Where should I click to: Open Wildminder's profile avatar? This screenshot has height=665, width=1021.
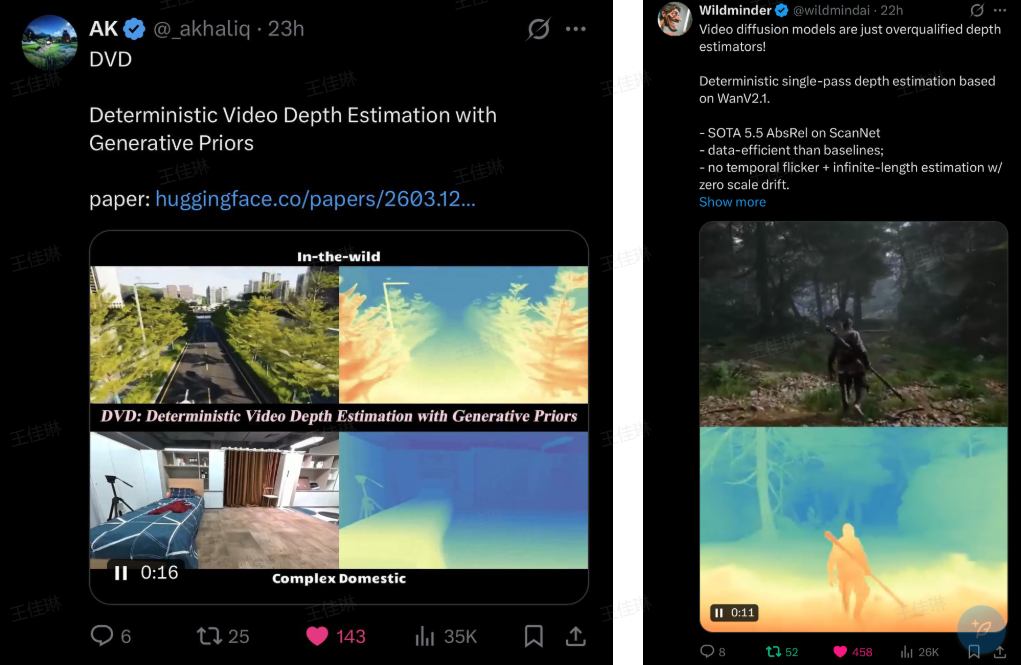pos(673,18)
